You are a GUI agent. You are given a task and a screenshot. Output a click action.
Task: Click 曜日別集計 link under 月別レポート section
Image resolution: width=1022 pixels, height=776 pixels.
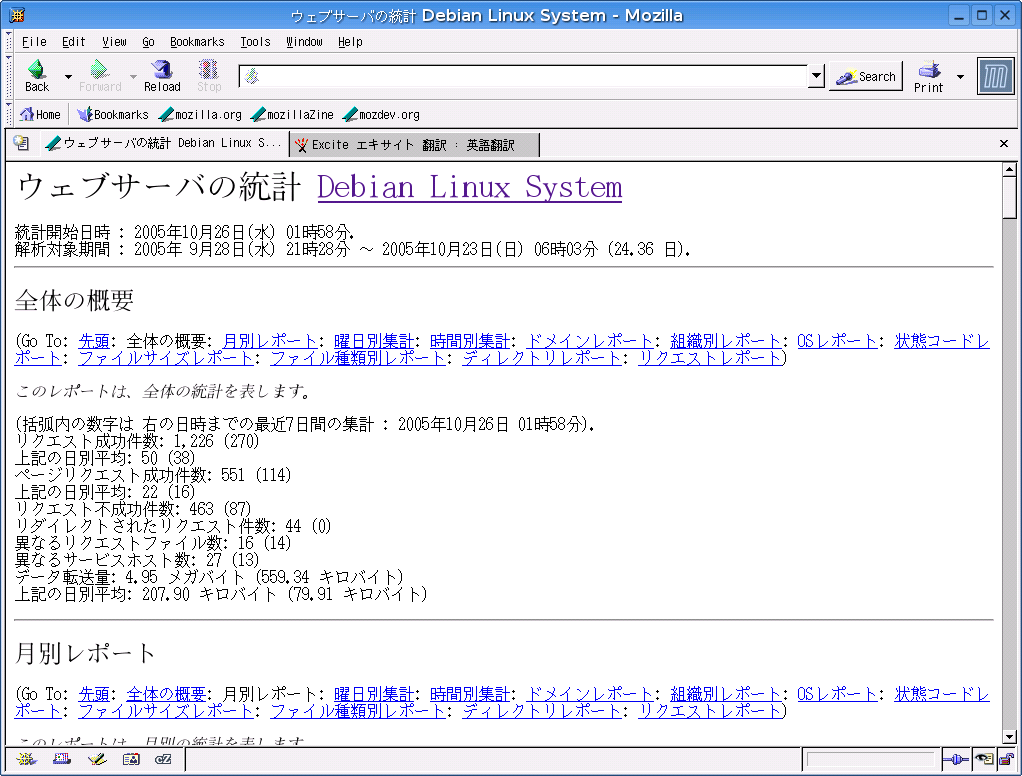click(373, 694)
